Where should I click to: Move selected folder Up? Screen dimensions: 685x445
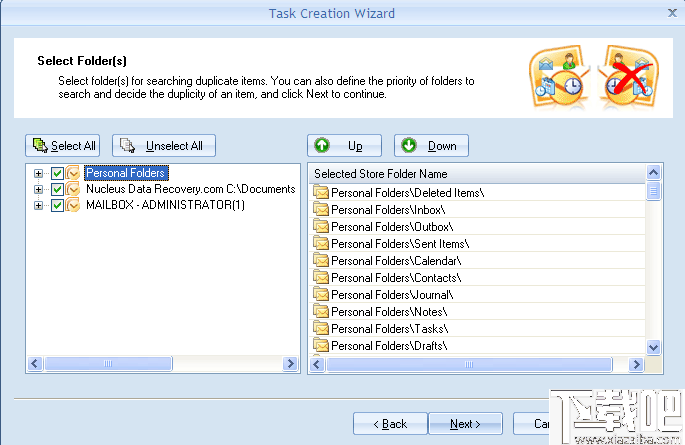(344, 145)
